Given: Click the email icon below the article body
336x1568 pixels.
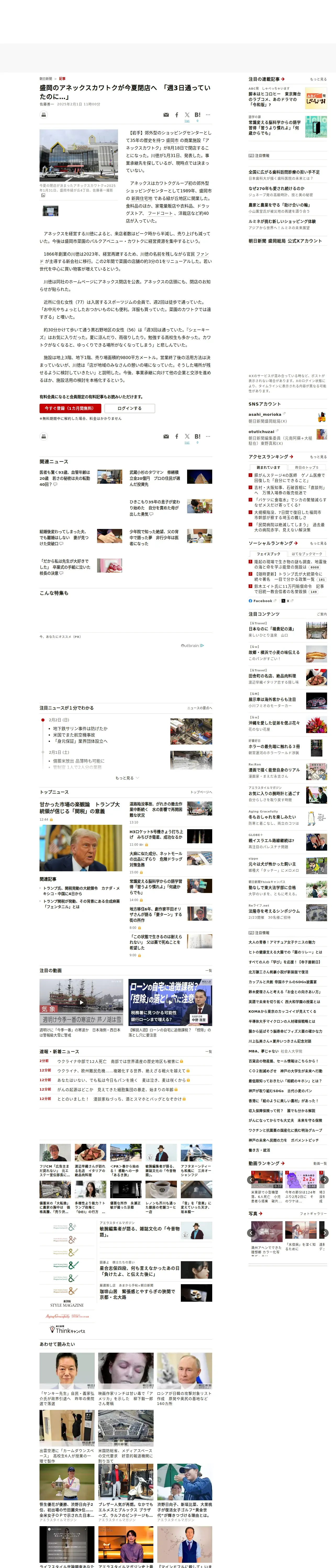Looking at the screenshot, I should [x=166, y=436].
